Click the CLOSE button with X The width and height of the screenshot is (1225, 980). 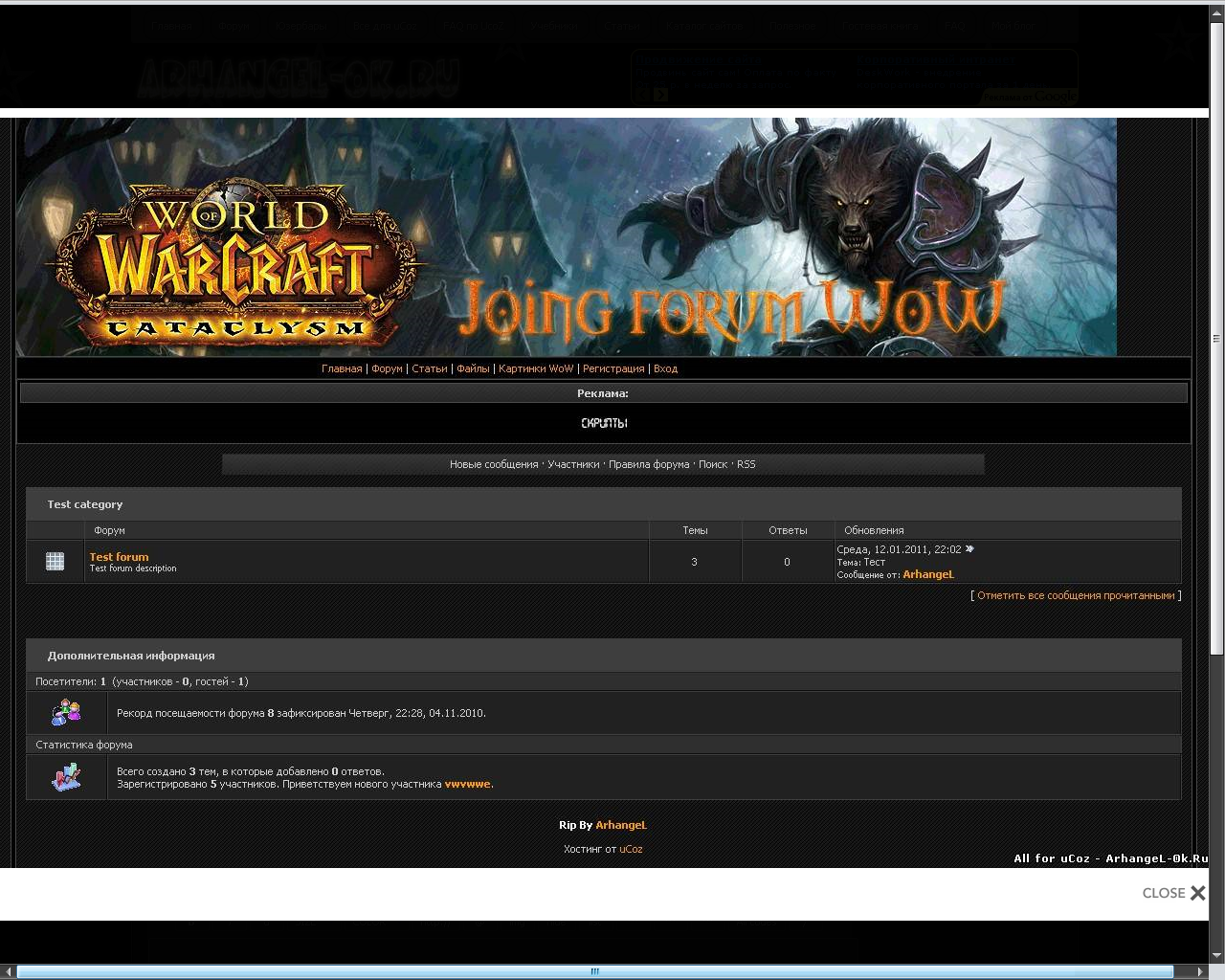[x=1173, y=893]
